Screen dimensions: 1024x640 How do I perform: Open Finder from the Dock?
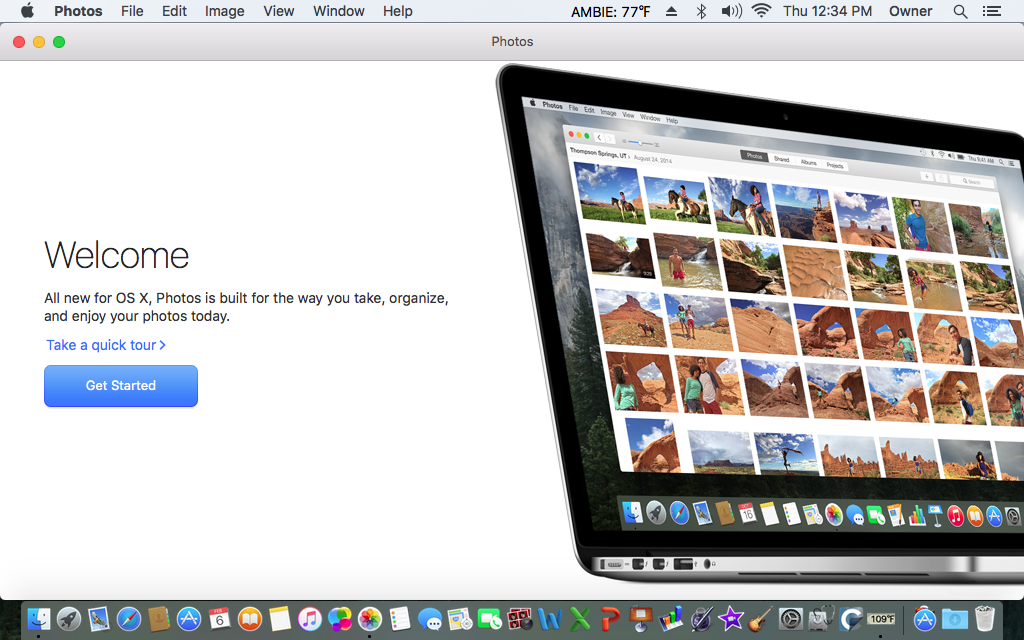pyautogui.click(x=39, y=618)
